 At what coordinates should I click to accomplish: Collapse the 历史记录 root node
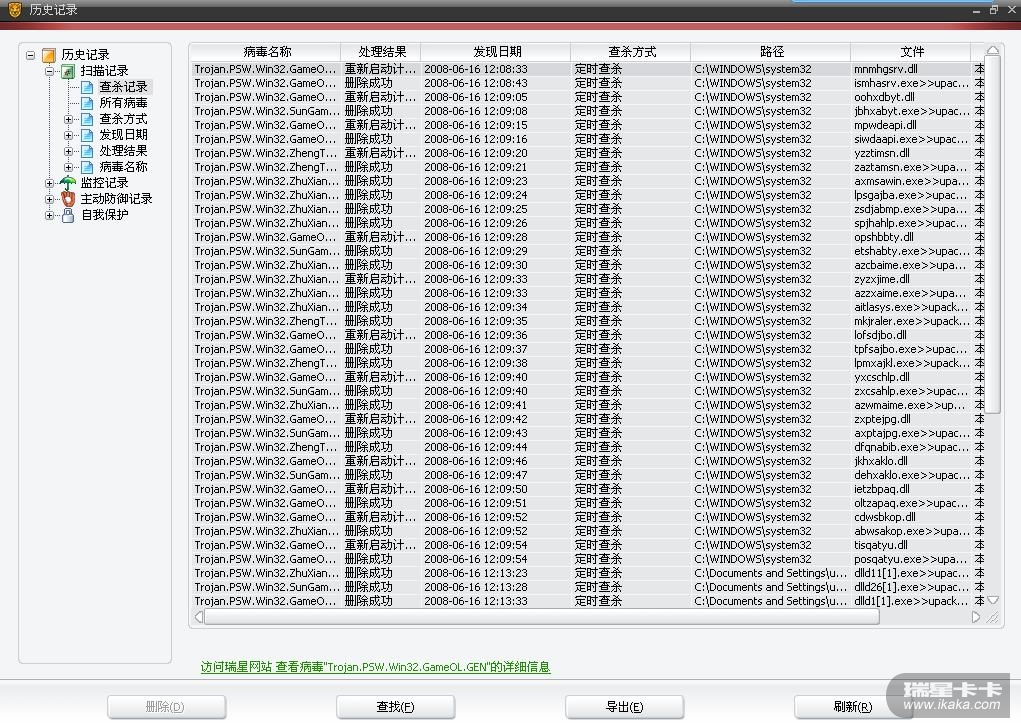click(31, 55)
